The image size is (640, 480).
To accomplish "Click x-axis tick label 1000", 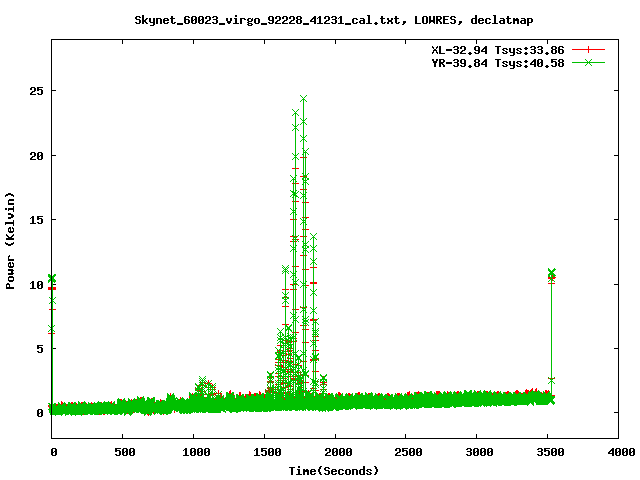I will tap(196, 452).
